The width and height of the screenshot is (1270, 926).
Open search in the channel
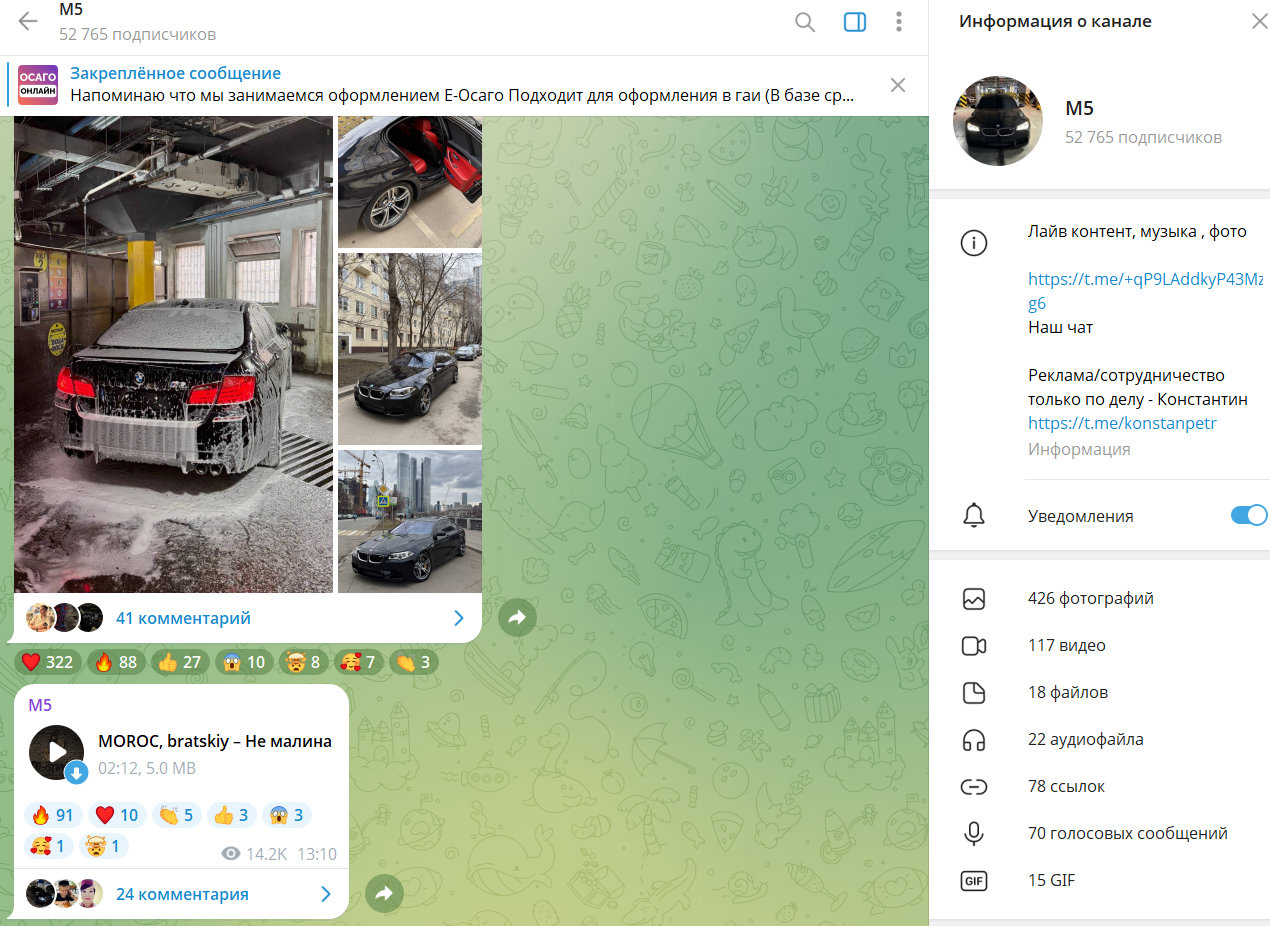click(x=805, y=22)
